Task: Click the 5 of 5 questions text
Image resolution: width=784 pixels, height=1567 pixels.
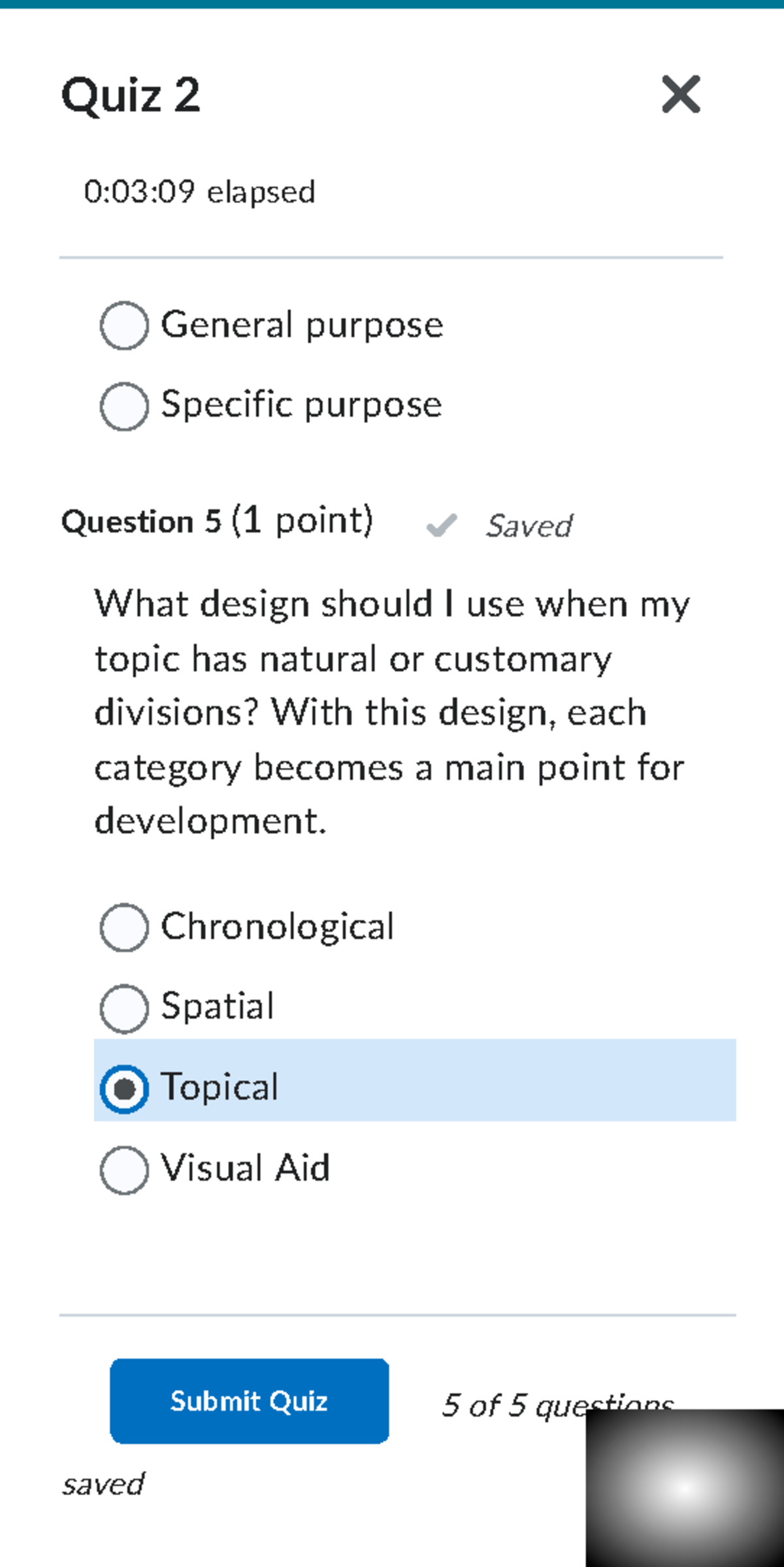Action: (x=559, y=1402)
